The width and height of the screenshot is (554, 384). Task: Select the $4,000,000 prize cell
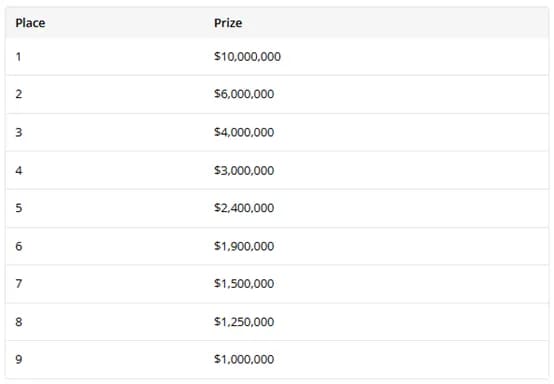click(244, 132)
